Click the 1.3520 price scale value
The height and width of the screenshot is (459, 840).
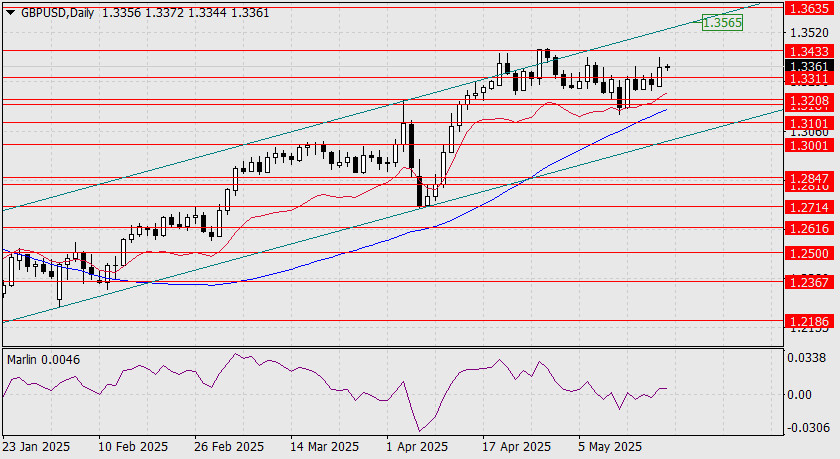(809, 32)
